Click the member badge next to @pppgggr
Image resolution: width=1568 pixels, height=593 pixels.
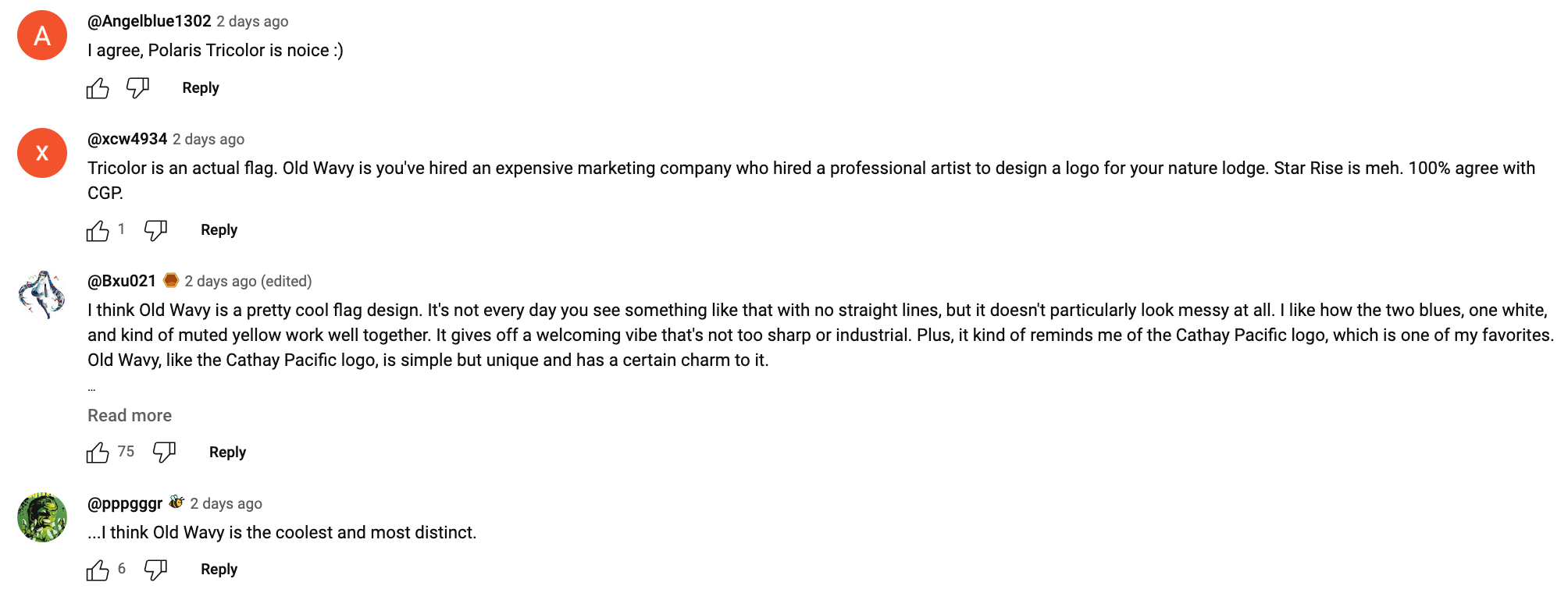[176, 502]
